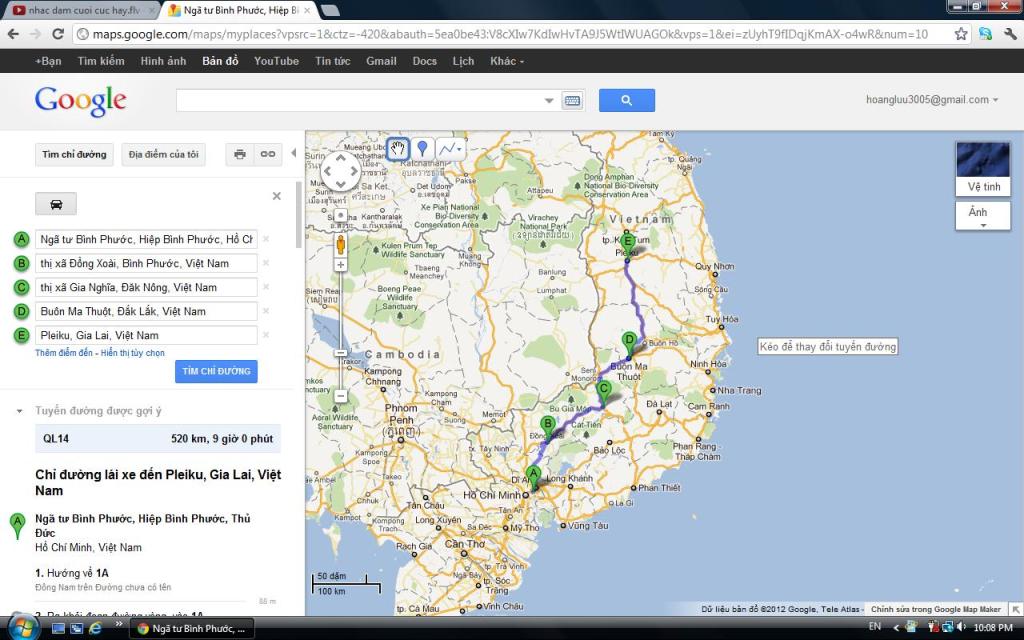1024x640 pixels.
Task: Collapse the suggested routes section triangle
Action: (x=20, y=411)
